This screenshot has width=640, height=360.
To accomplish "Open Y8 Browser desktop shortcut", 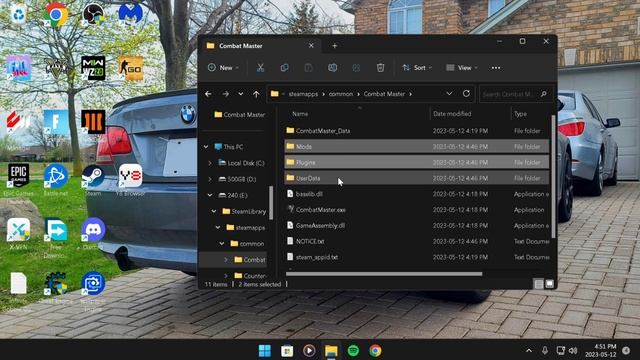I will click(x=131, y=180).
